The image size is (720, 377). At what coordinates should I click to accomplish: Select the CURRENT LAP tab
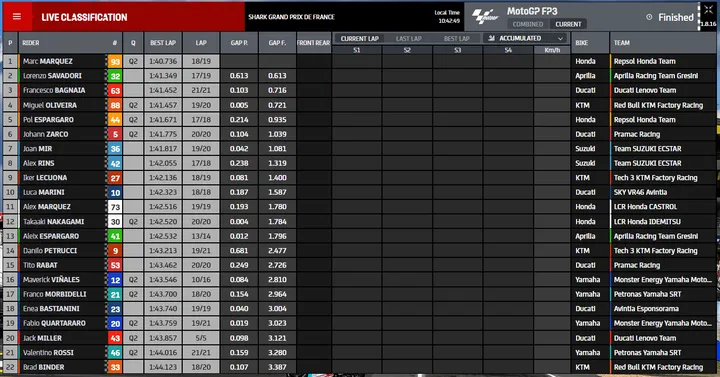point(360,39)
